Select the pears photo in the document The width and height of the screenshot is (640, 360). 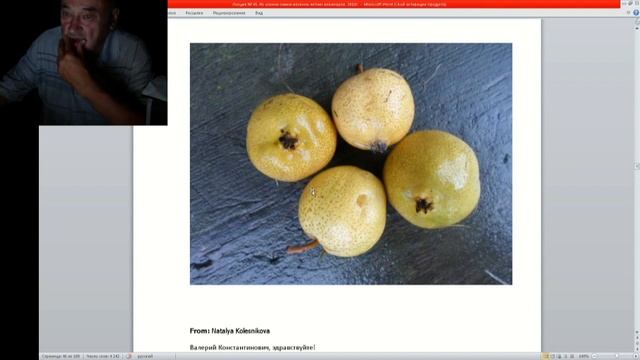coord(351,164)
